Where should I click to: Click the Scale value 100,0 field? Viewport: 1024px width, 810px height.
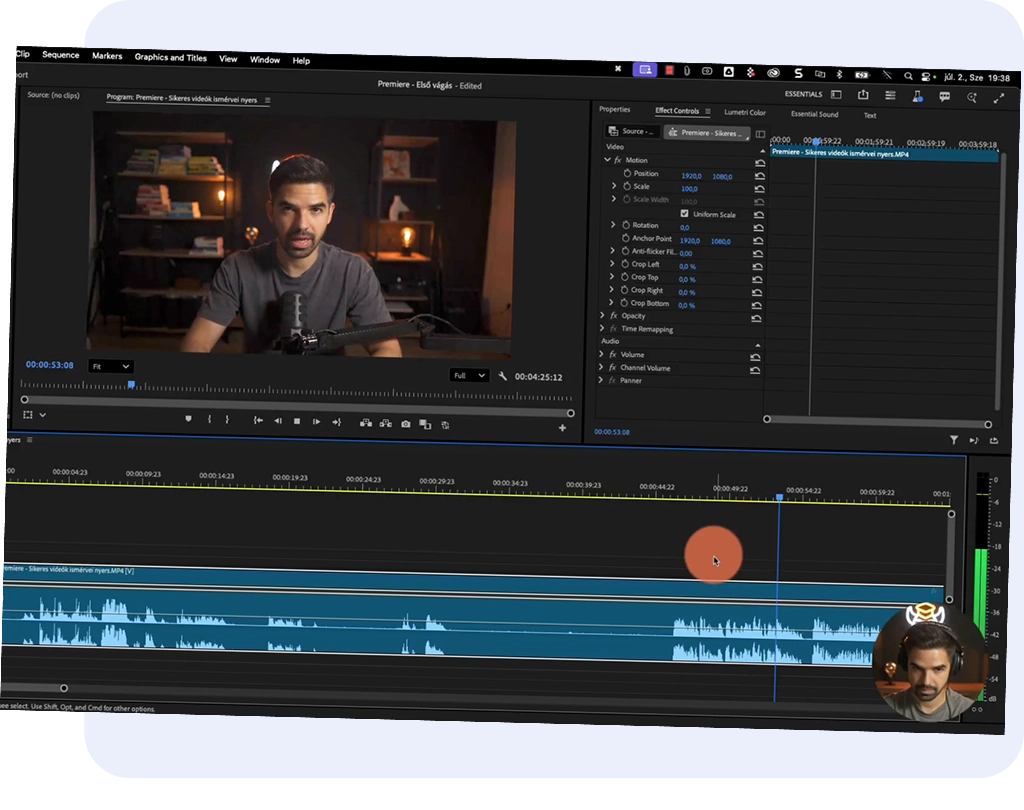click(x=689, y=188)
